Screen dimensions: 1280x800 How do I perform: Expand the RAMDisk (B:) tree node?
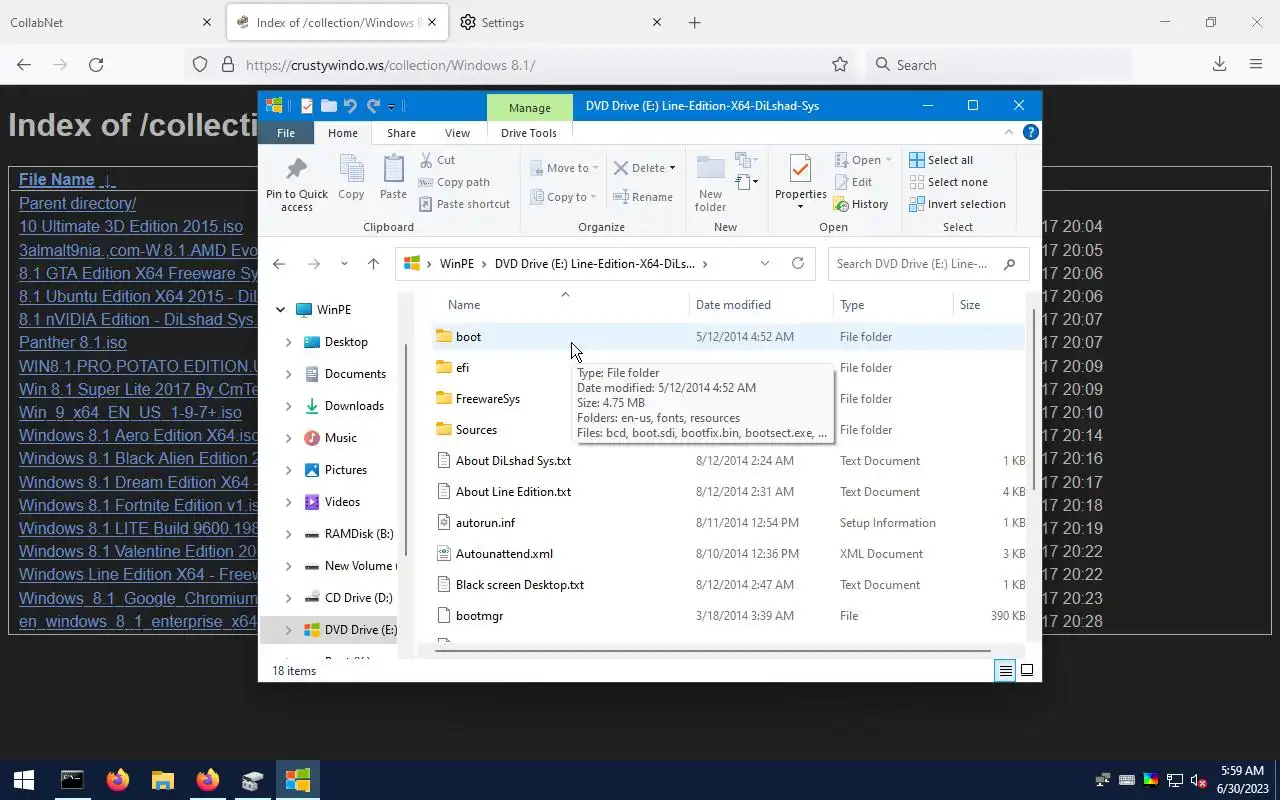[x=289, y=534]
